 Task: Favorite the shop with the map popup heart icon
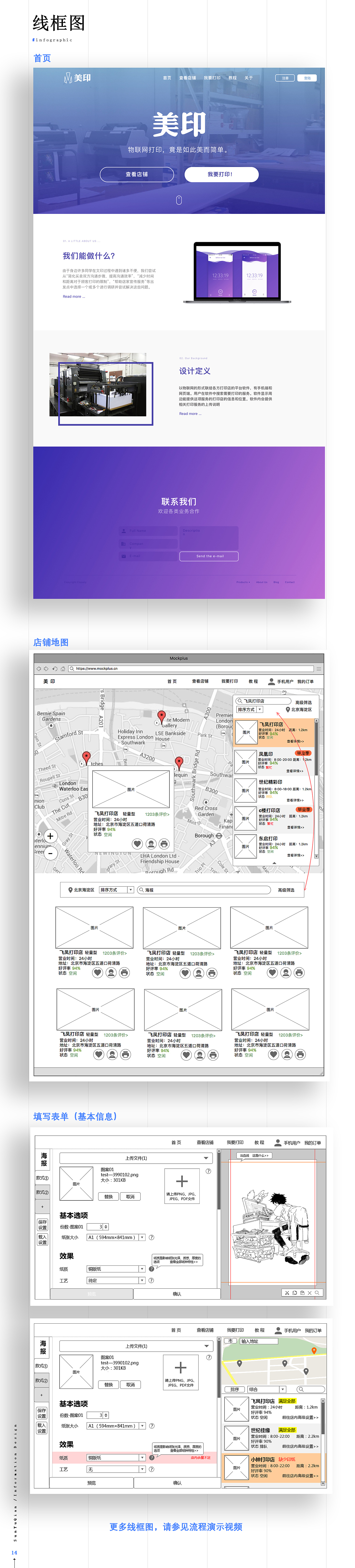(x=137, y=844)
